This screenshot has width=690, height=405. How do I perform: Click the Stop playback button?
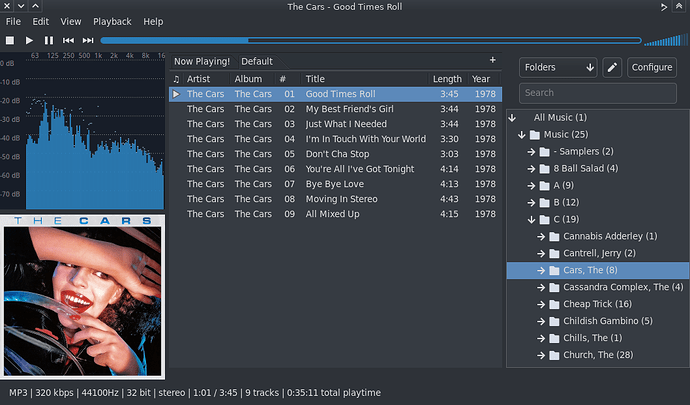pyautogui.click(x=10, y=40)
